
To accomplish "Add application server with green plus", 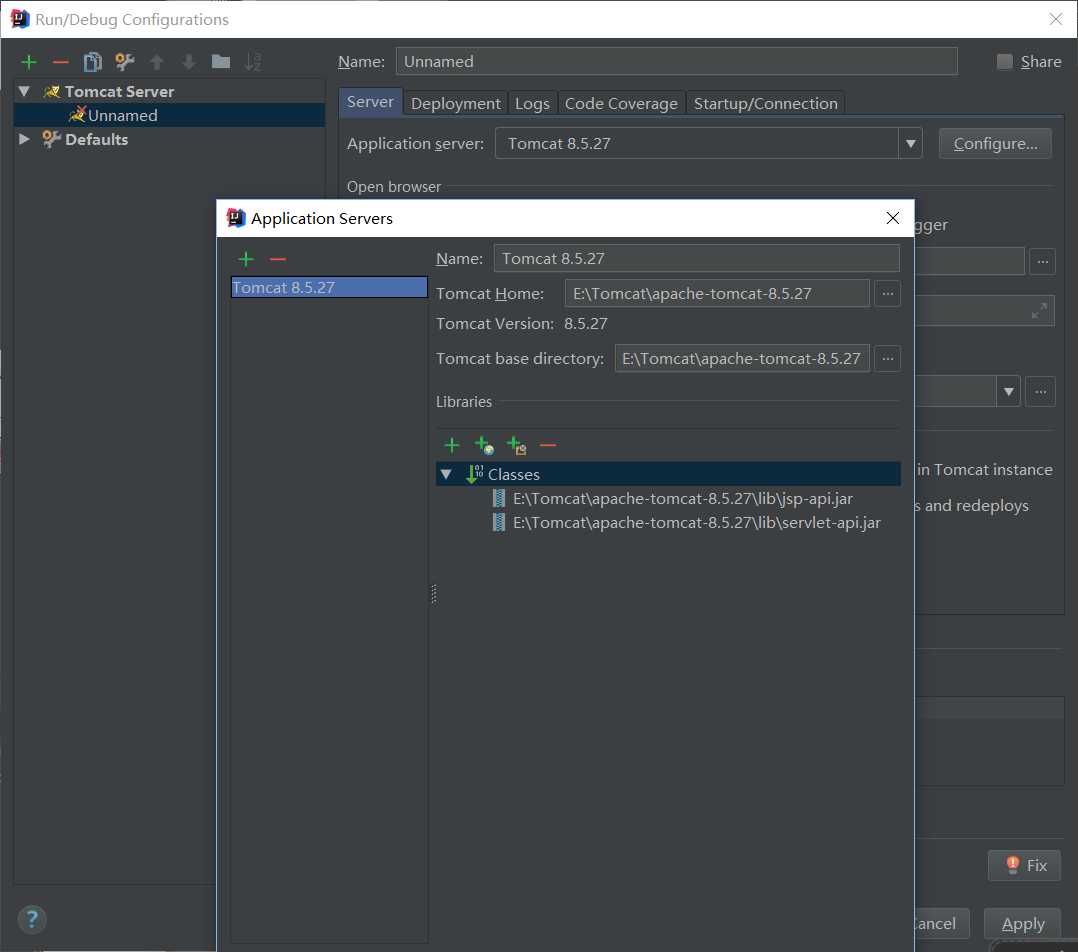I will [246, 259].
